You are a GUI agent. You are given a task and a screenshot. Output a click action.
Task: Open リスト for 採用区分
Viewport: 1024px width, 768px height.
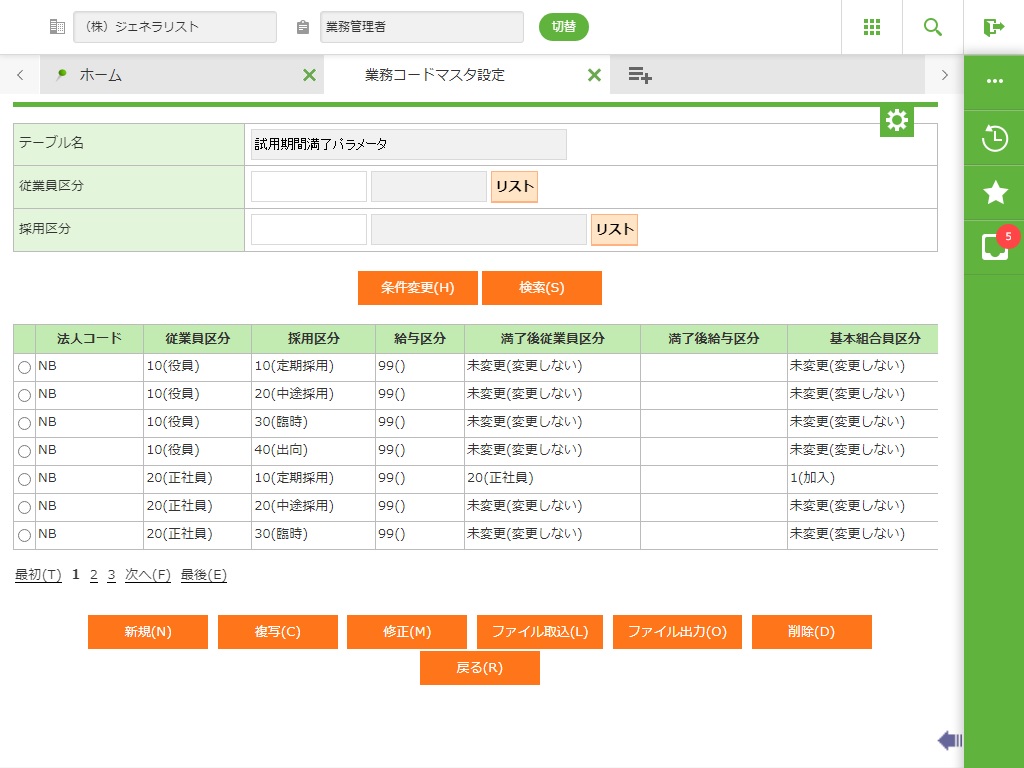click(x=614, y=230)
